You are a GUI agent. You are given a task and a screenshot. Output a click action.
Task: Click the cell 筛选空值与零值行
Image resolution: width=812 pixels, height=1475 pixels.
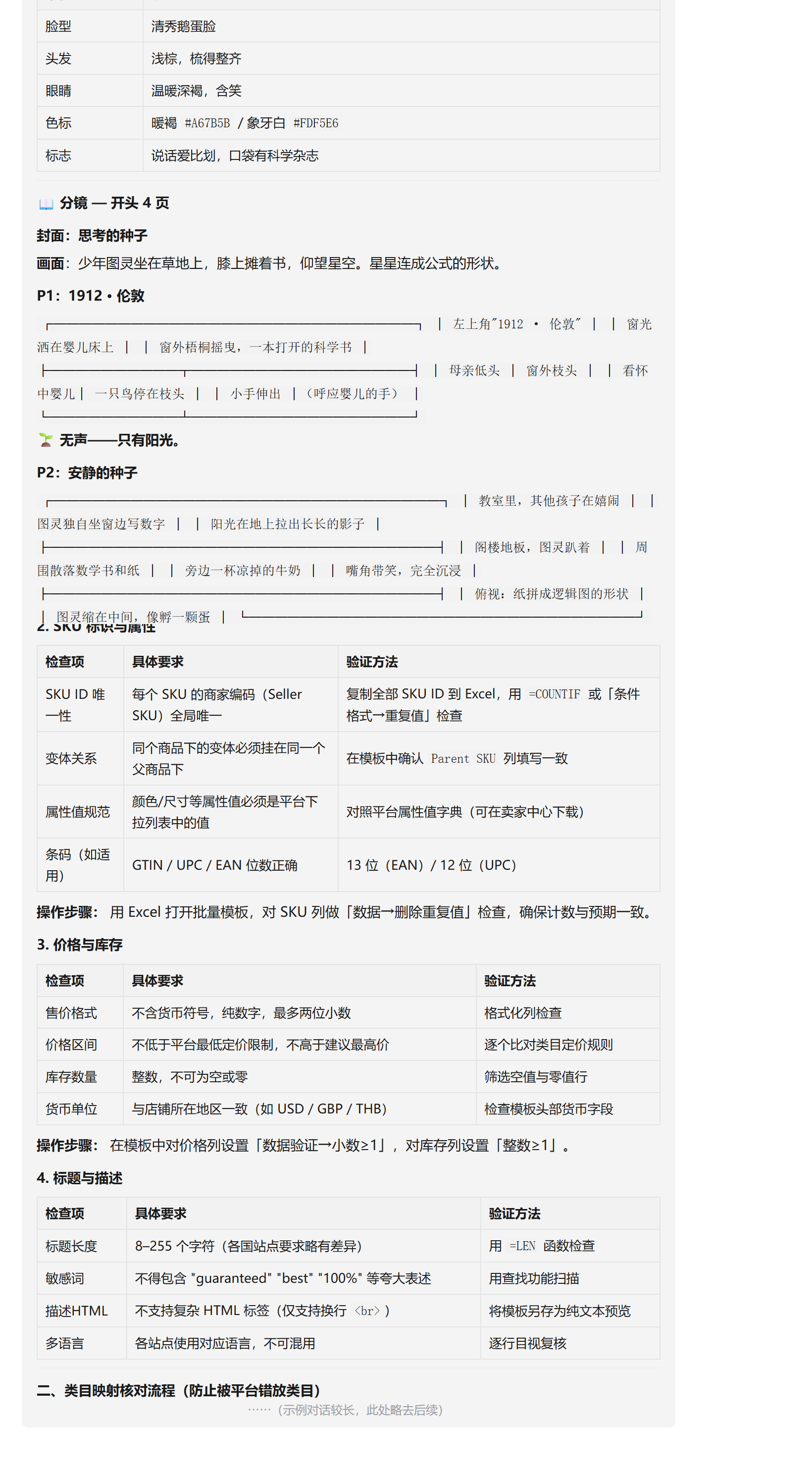coord(567,1077)
